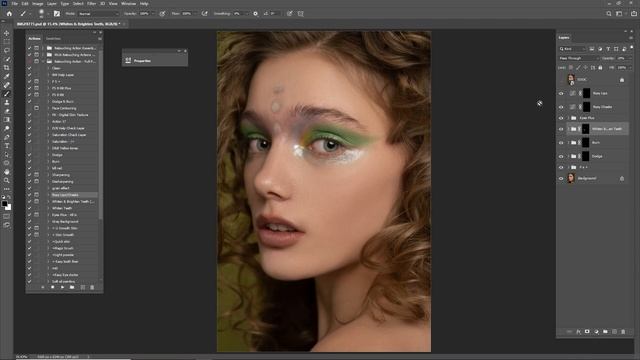
Task: Click the foreground color swatch
Action: click(x=4, y=203)
